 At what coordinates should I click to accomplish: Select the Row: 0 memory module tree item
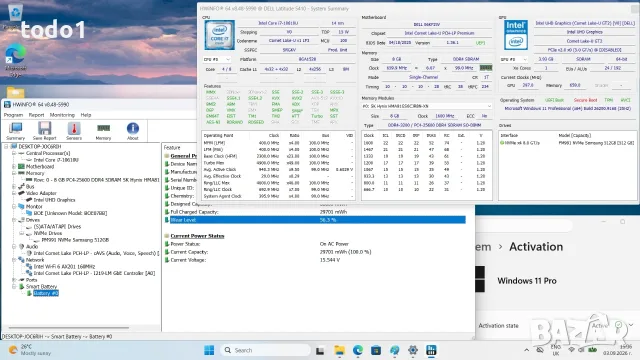coord(96,180)
